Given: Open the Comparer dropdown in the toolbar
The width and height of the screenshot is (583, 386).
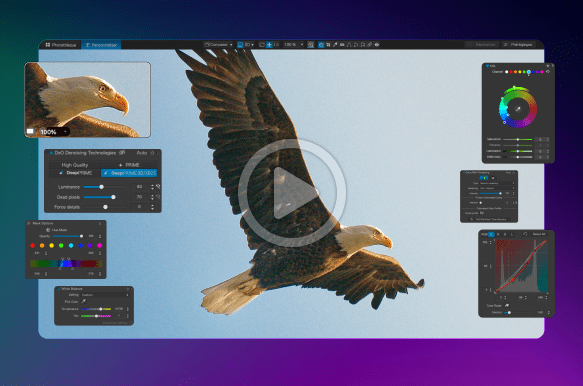Looking at the screenshot, I should [219, 45].
